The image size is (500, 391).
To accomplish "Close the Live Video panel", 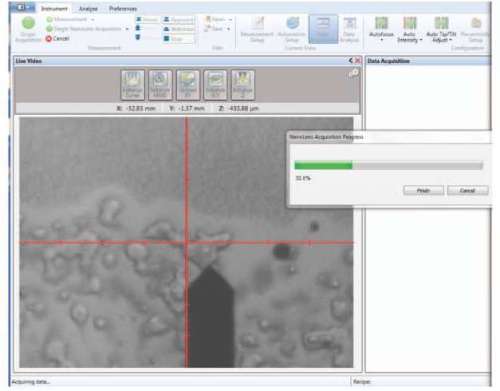I will pos(358,61).
